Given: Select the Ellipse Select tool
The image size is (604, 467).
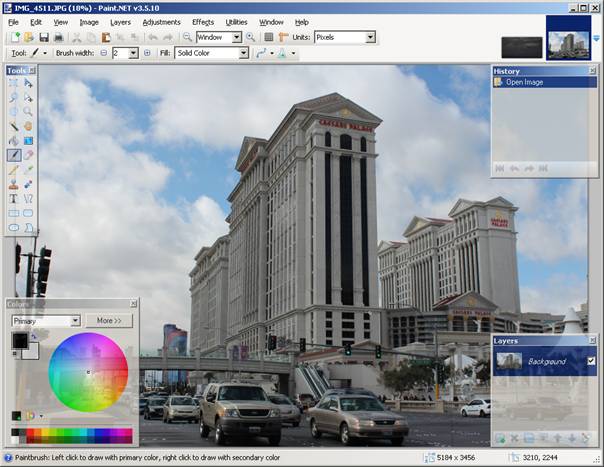Looking at the screenshot, I should (13, 112).
